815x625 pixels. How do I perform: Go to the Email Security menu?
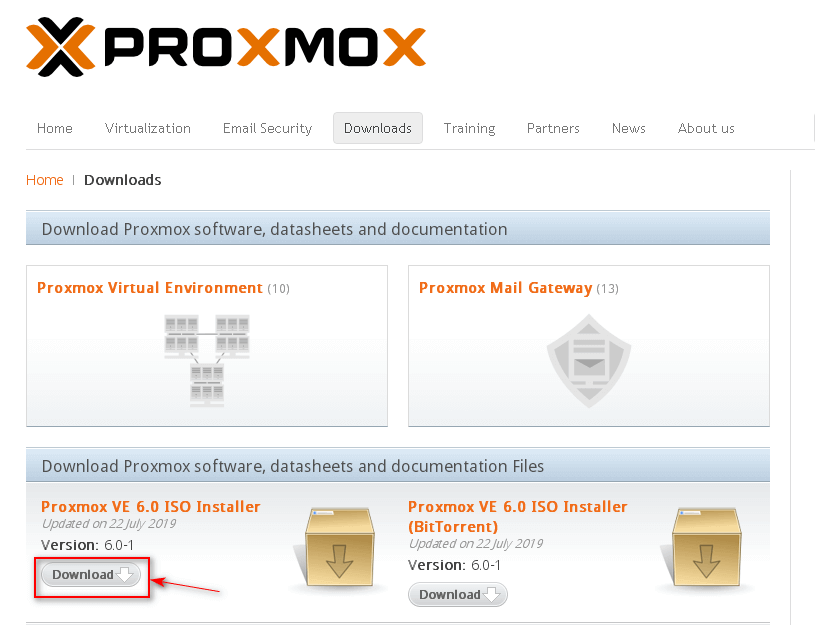(267, 128)
